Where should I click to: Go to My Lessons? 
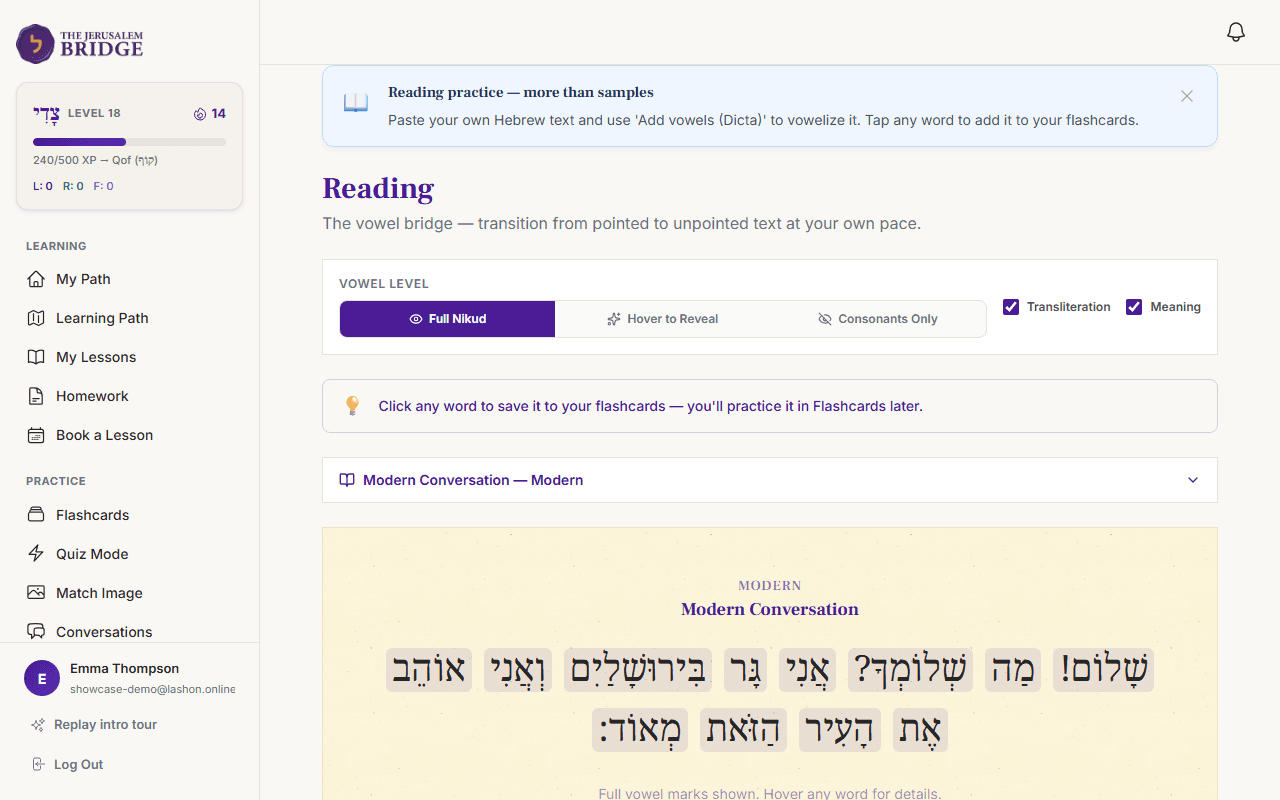coord(130,357)
